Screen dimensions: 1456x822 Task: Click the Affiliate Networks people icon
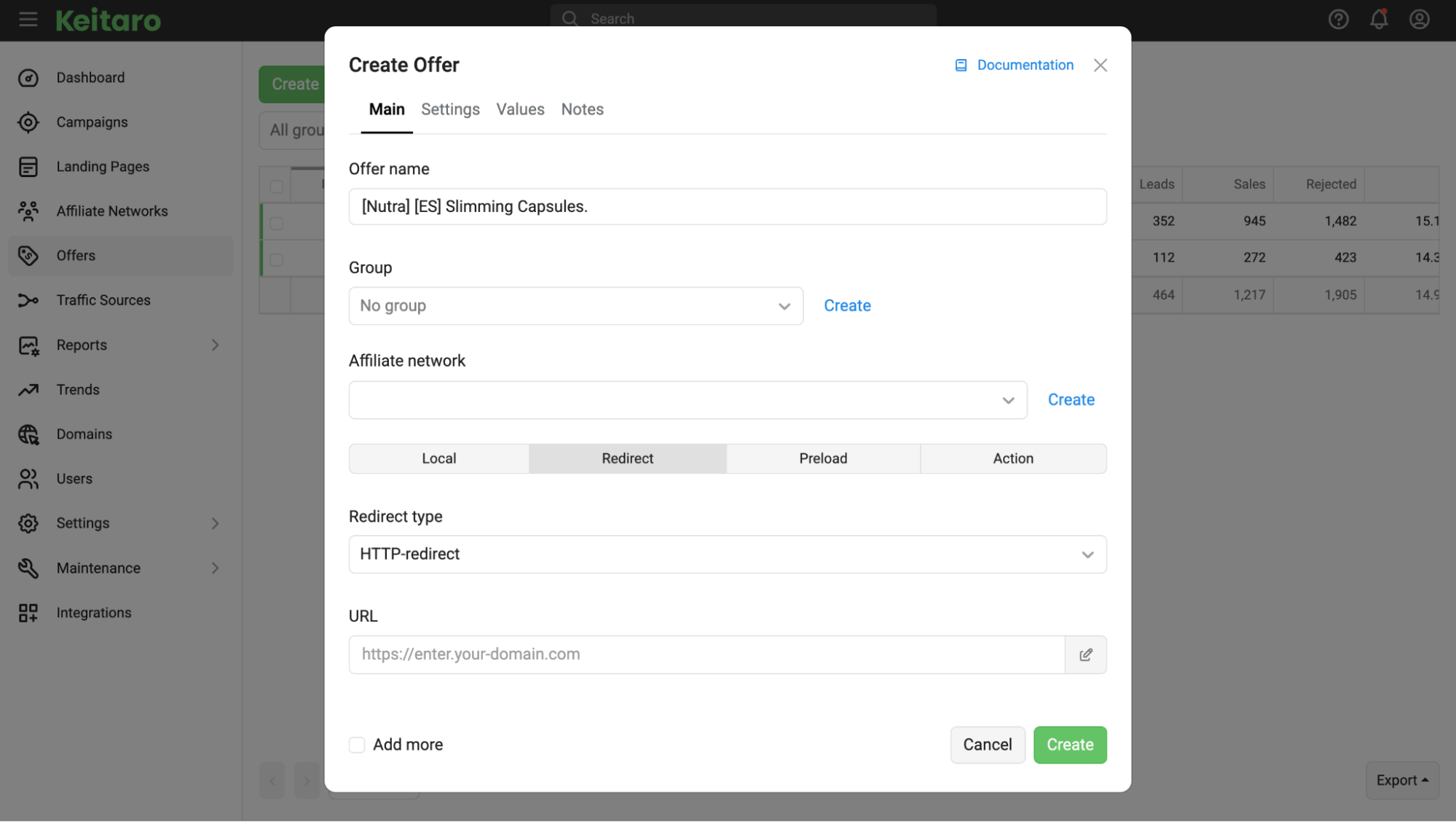pyautogui.click(x=28, y=211)
